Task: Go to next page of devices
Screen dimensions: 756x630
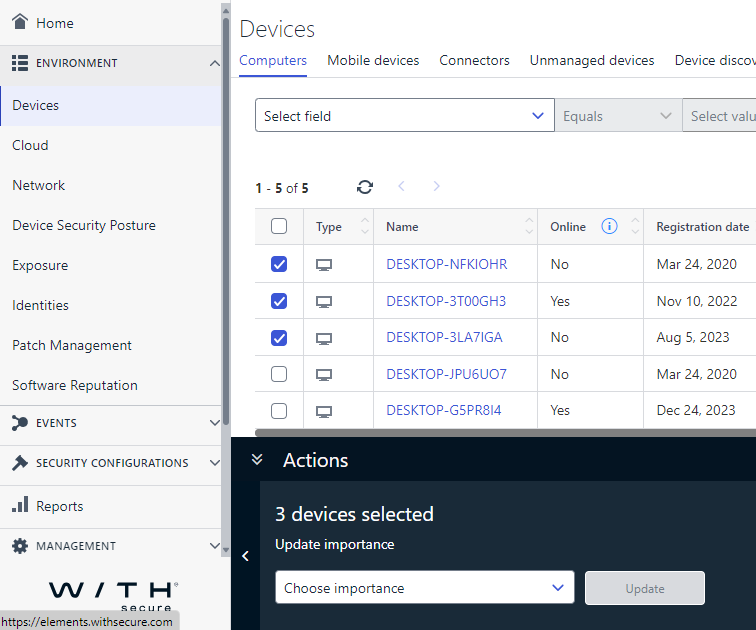Action: point(436,186)
